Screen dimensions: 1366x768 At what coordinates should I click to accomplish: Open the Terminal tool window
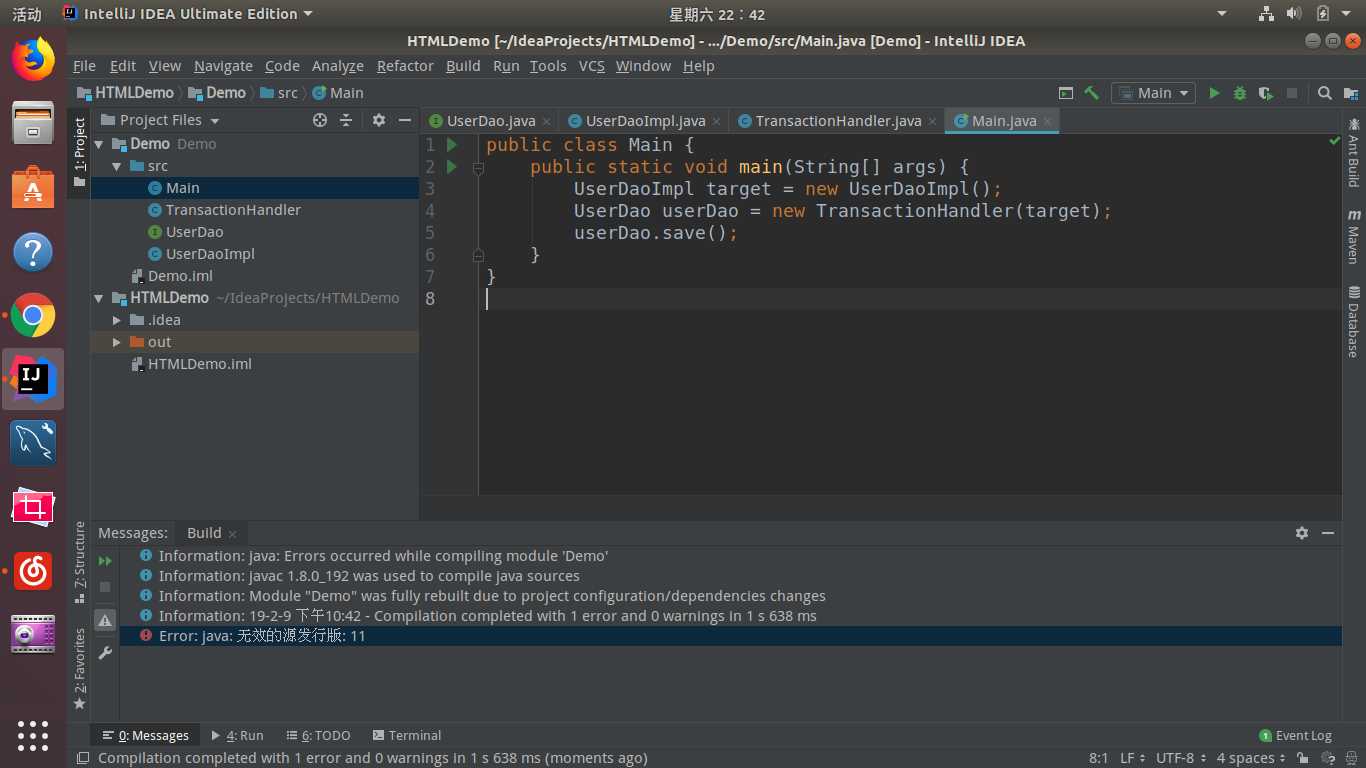coord(406,736)
